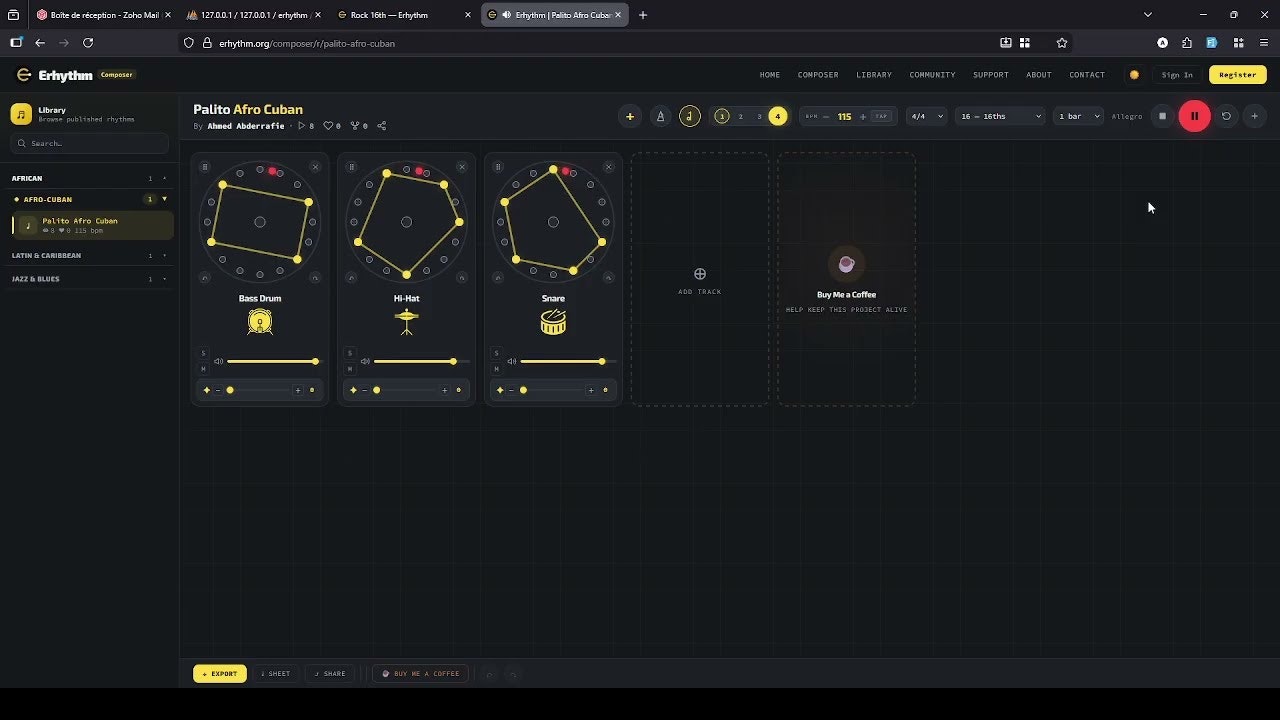Toggle the note icon circled in yellow
Screen dimensions: 1280x720
690,116
